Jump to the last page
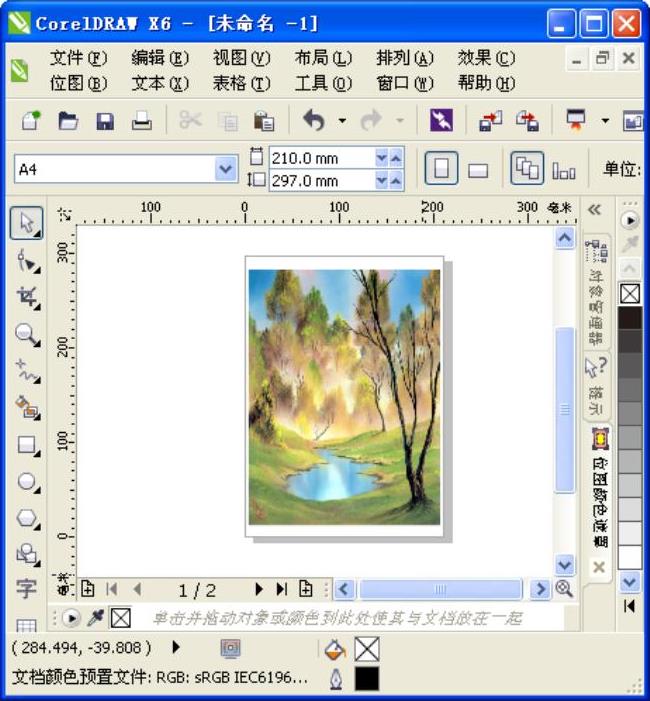The height and width of the screenshot is (701, 650). (x=282, y=589)
